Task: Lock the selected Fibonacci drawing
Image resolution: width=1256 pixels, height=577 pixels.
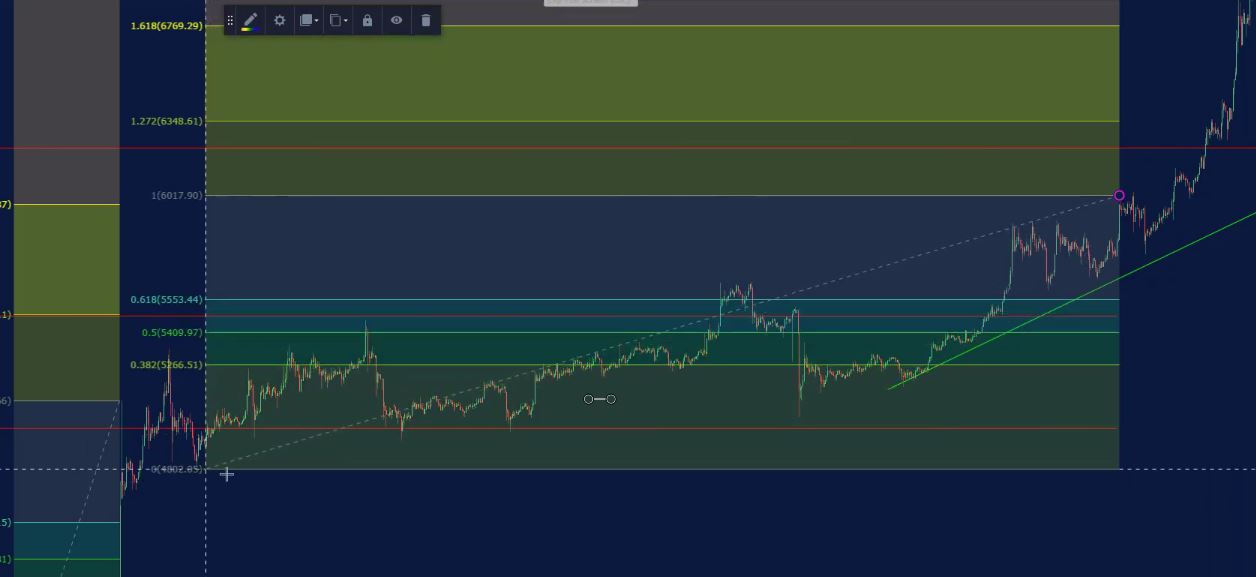Action: [x=367, y=20]
